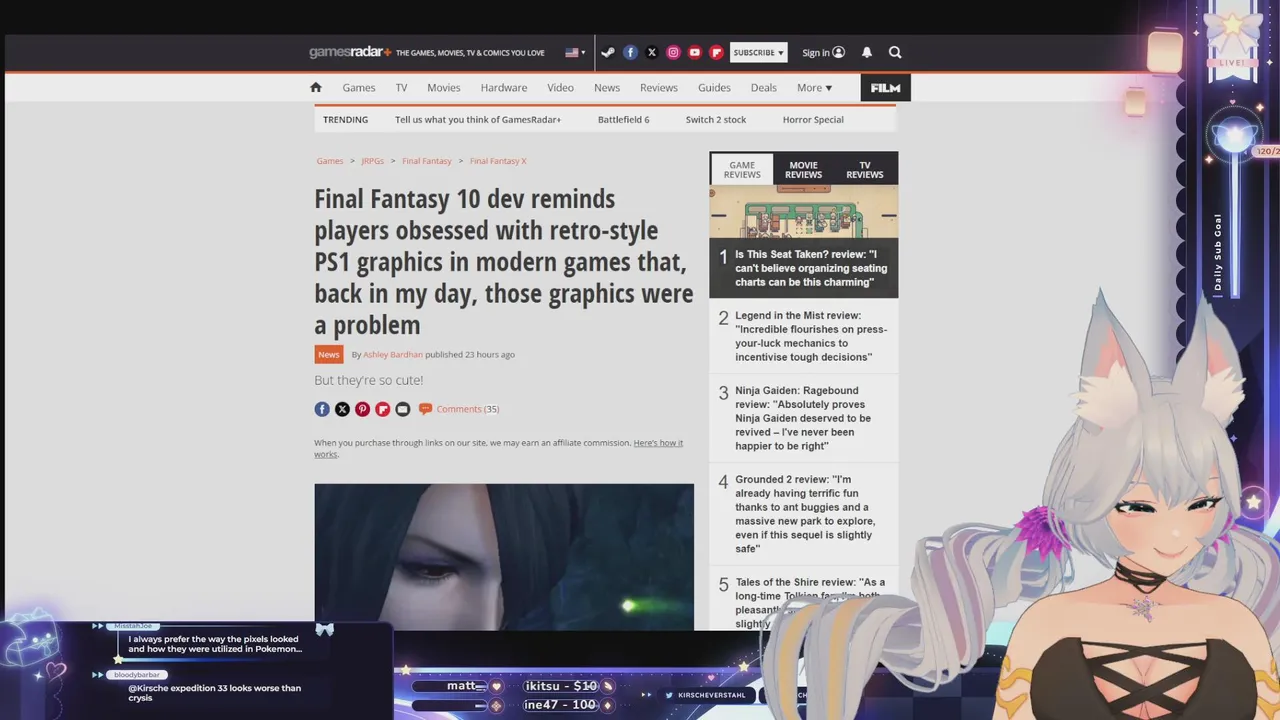Image resolution: width=1280 pixels, height=720 pixels.
Task: Open the Video menu item
Action: 560,87
